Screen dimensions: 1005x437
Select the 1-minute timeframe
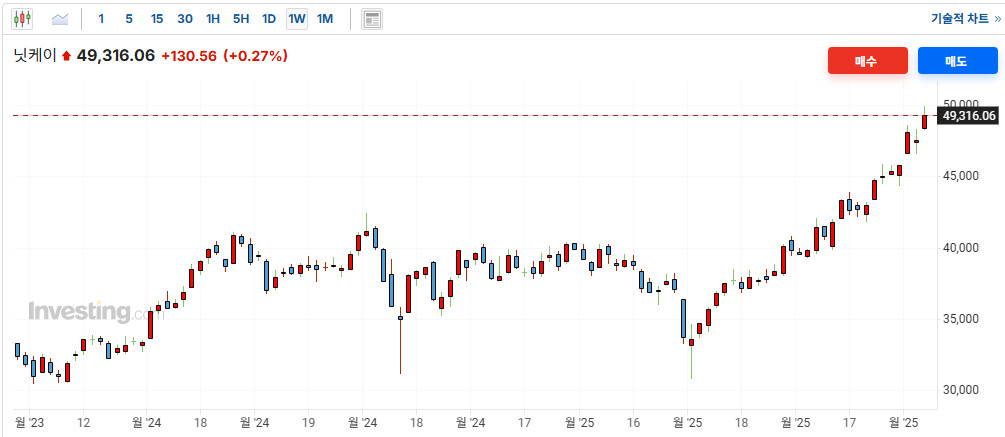click(x=101, y=19)
